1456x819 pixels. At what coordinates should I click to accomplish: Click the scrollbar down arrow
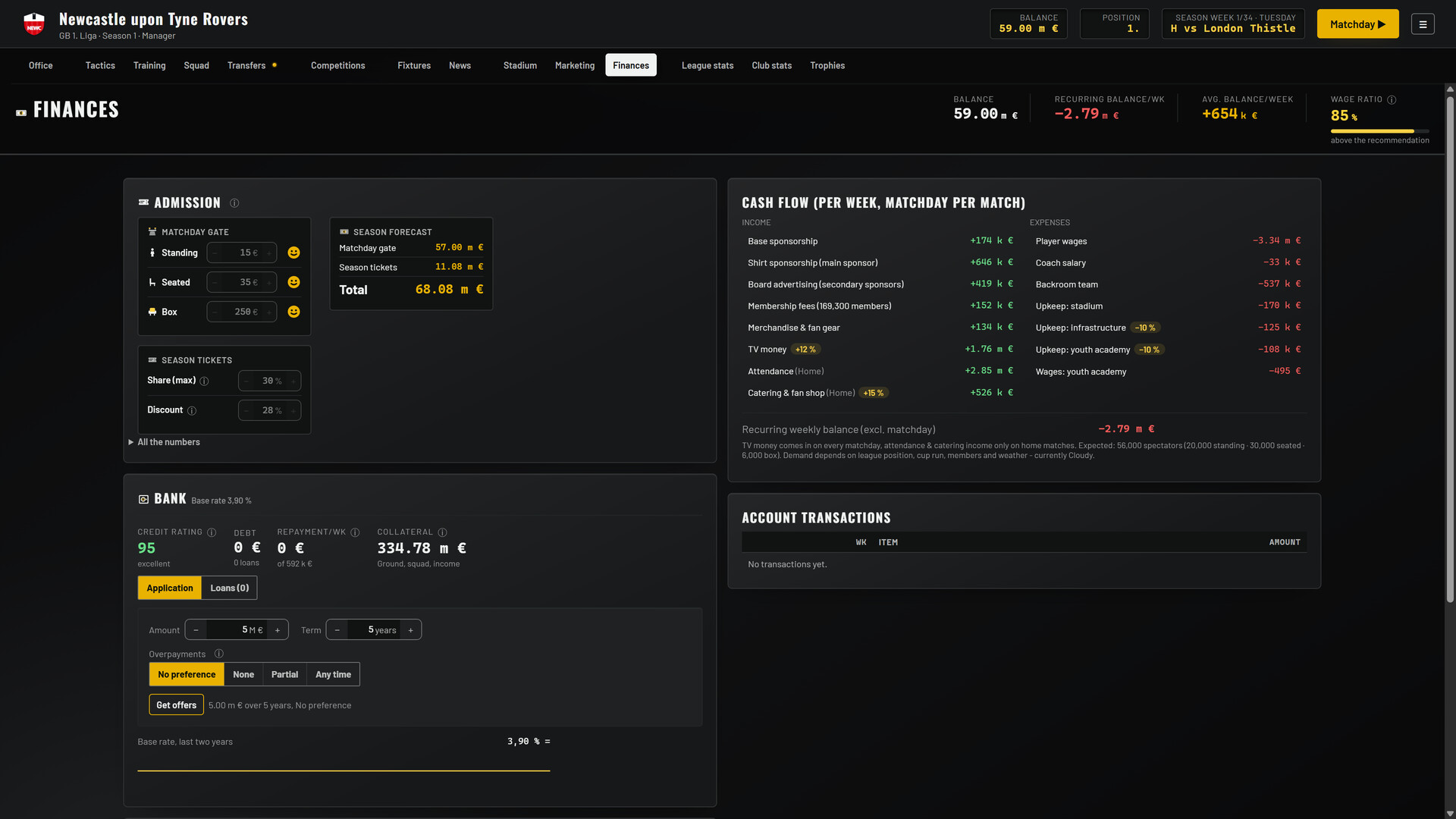[1450, 814]
